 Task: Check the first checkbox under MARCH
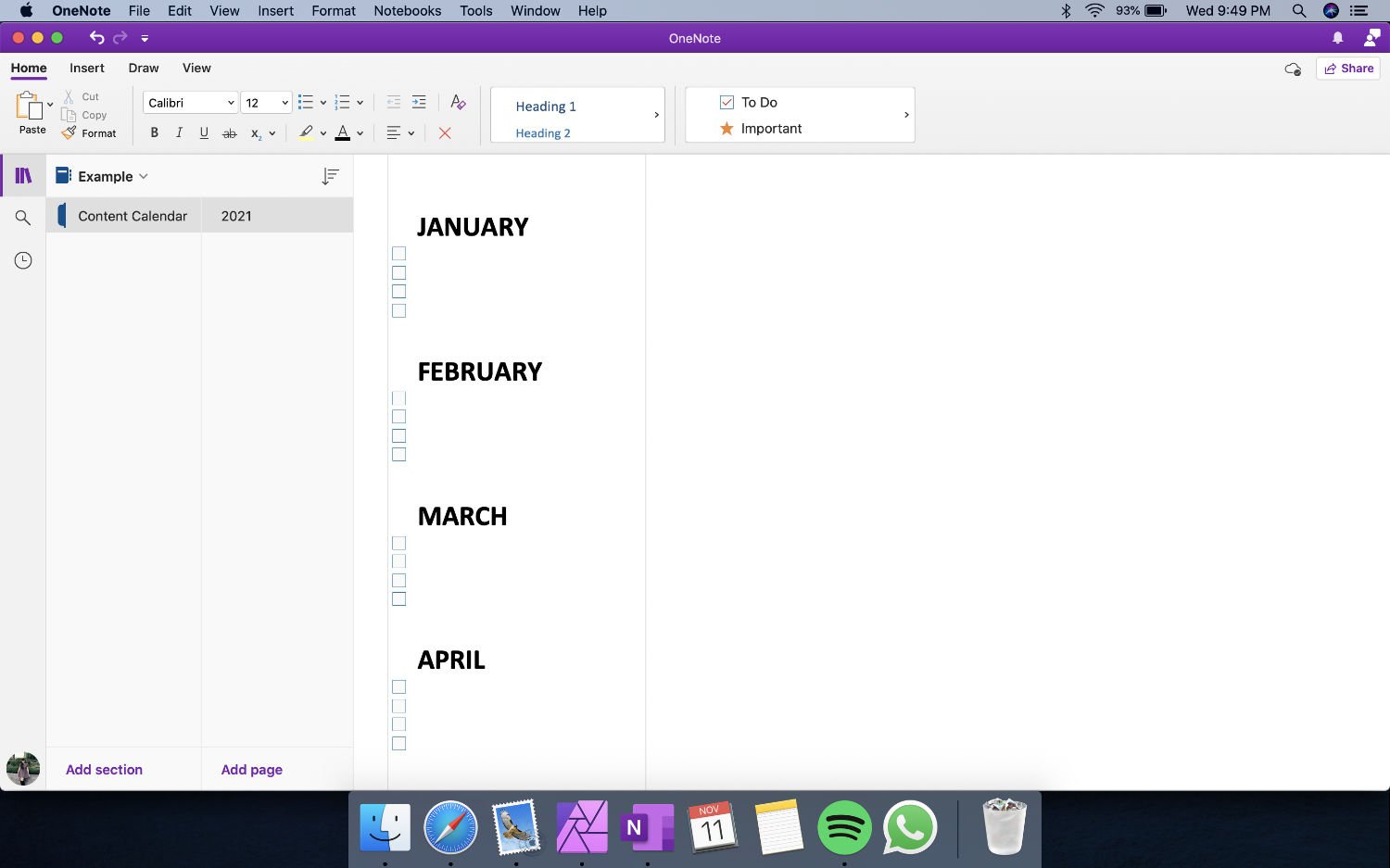[x=399, y=543]
